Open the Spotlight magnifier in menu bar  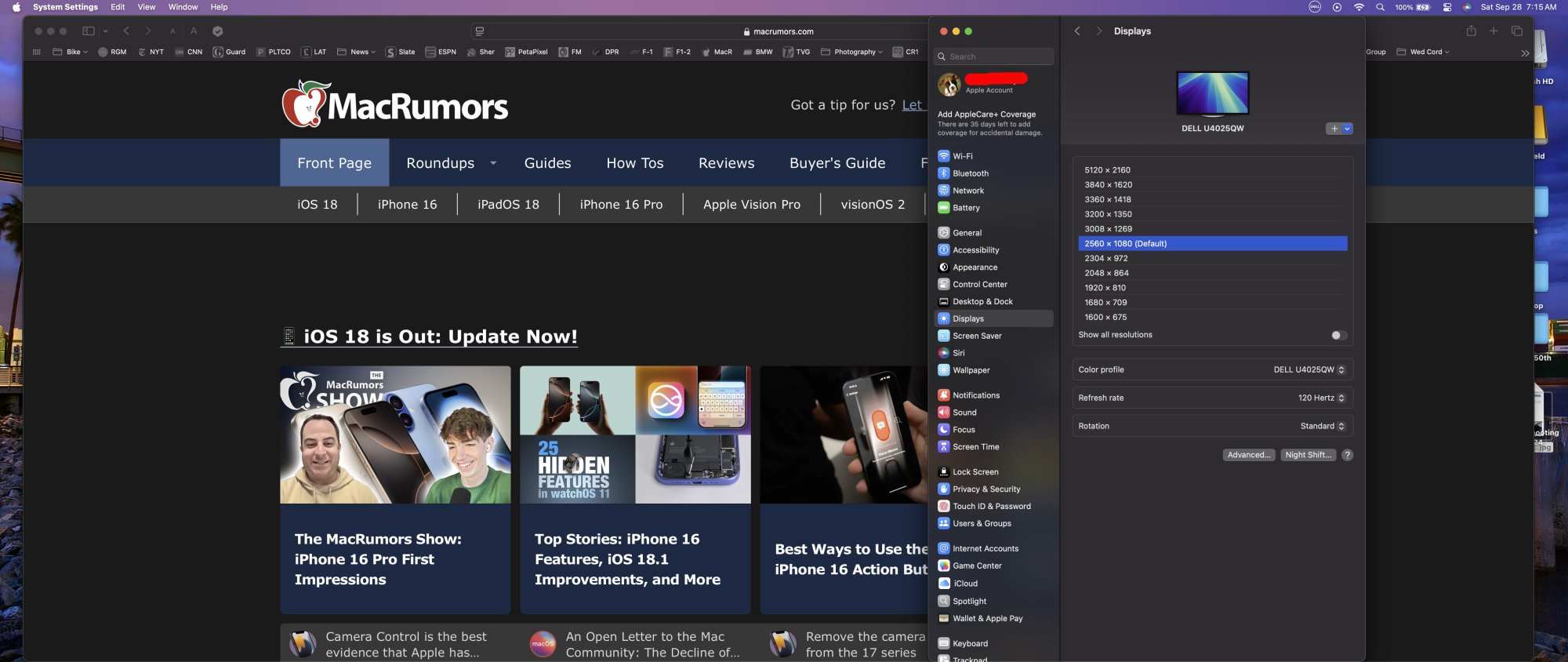(x=1380, y=7)
